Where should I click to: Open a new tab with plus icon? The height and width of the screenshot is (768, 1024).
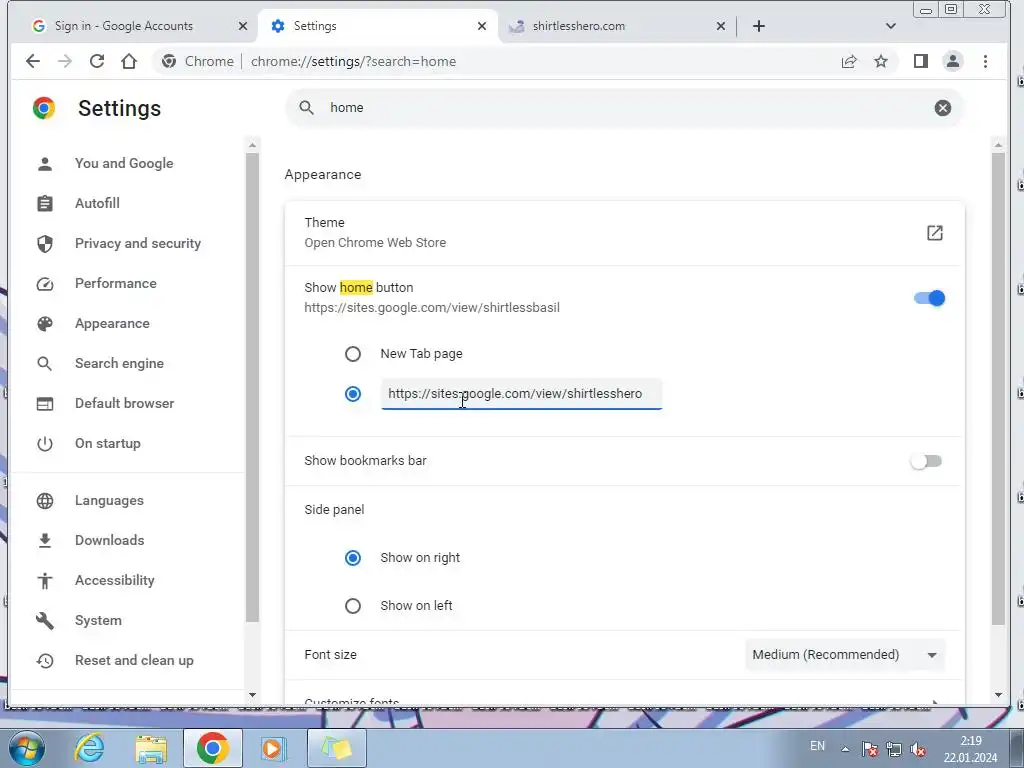coord(758,26)
